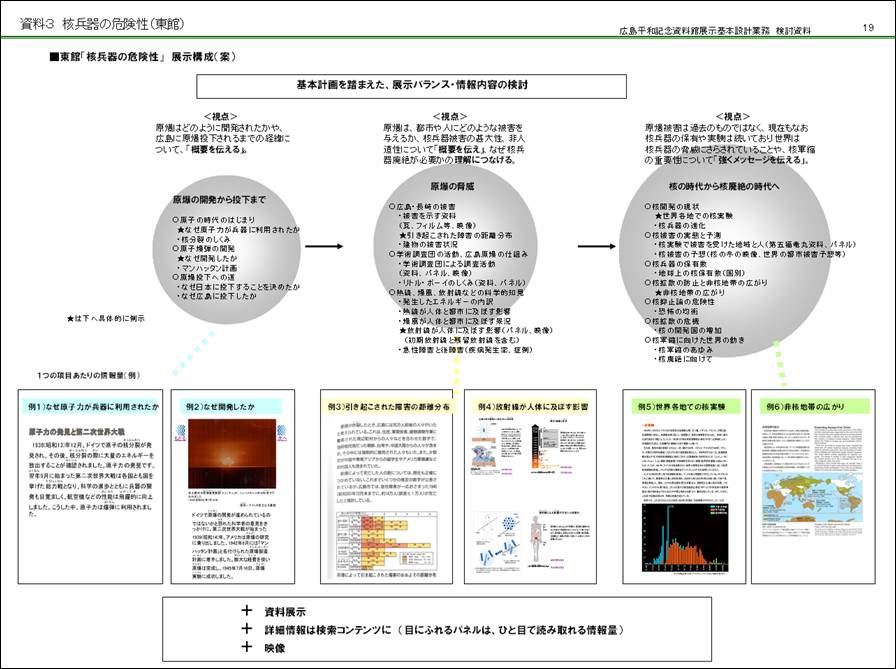Viewport: 896px width, 669px height.
Task: Click the bullet '・核廃絶に向けて'
Action: coord(683,359)
